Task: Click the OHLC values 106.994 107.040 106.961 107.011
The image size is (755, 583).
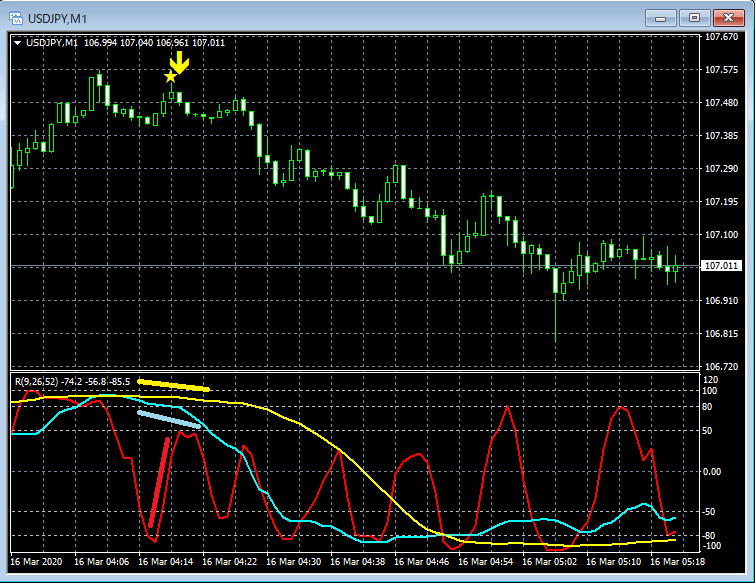Action: [154, 42]
